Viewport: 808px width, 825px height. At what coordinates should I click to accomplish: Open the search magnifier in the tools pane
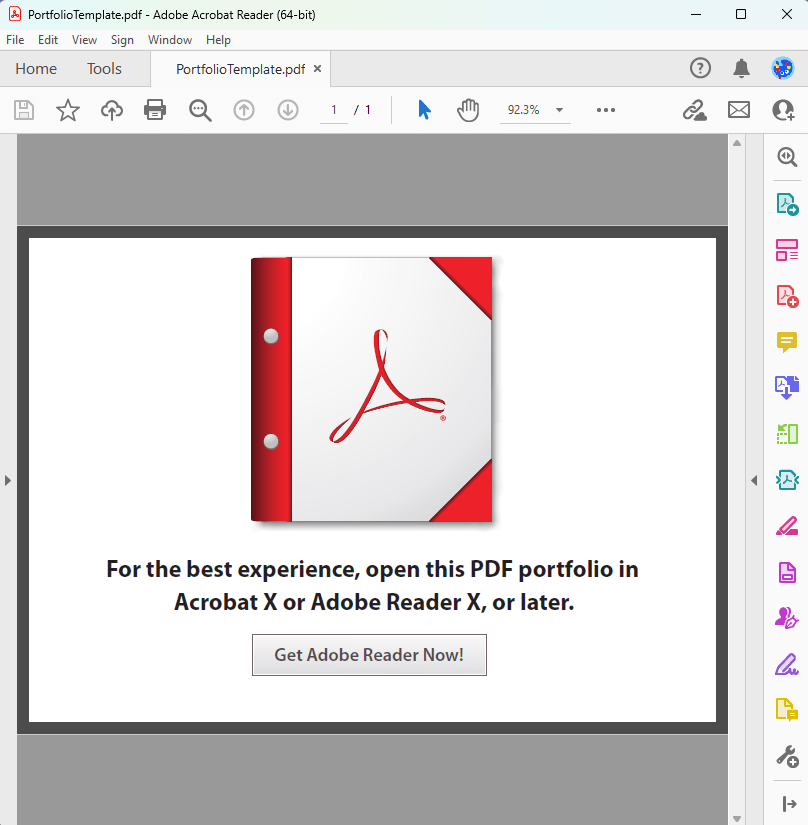pos(787,157)
